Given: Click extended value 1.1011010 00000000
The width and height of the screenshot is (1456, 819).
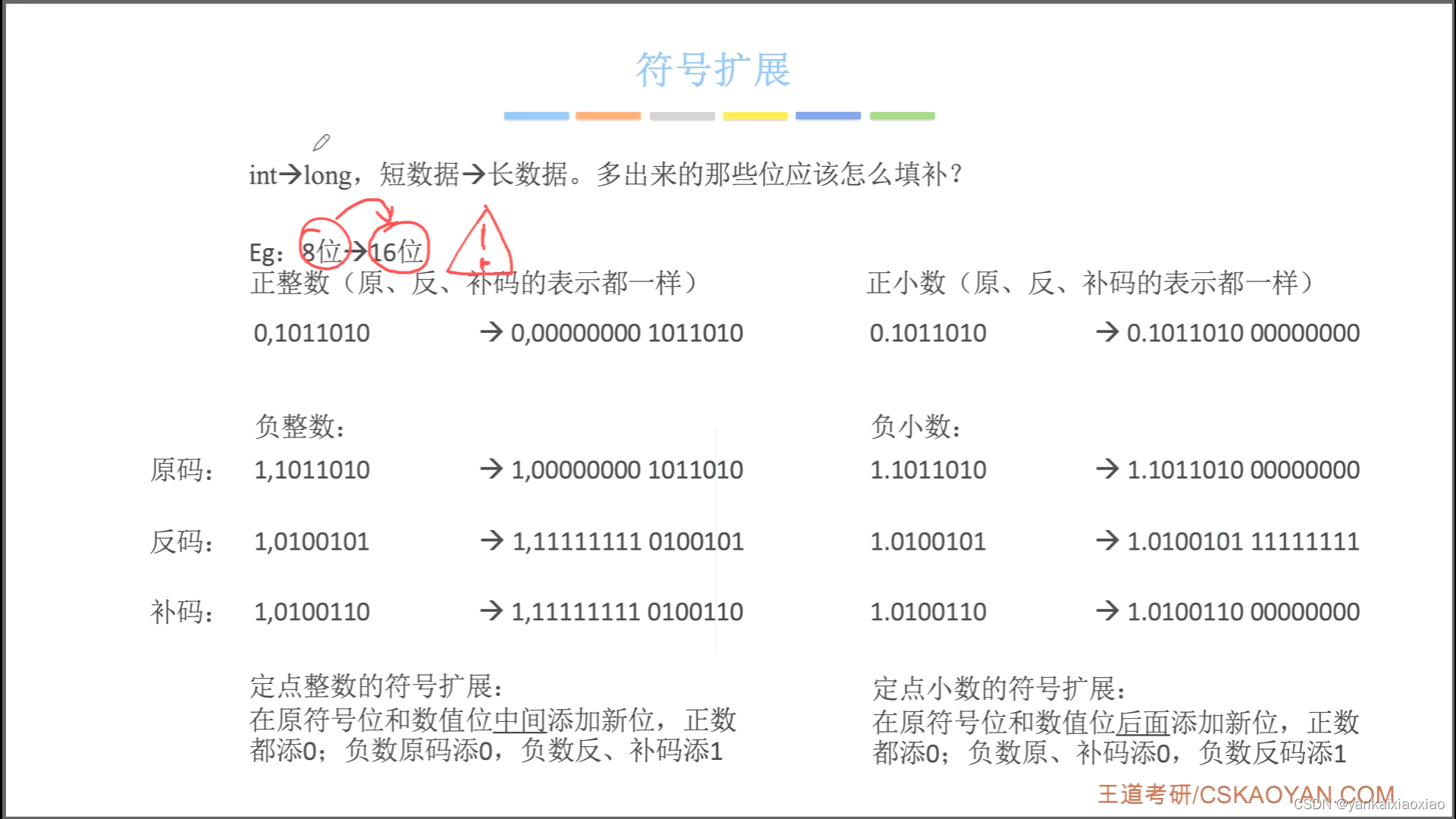Looking at the screenshot, I should [x=1243, y=470].
